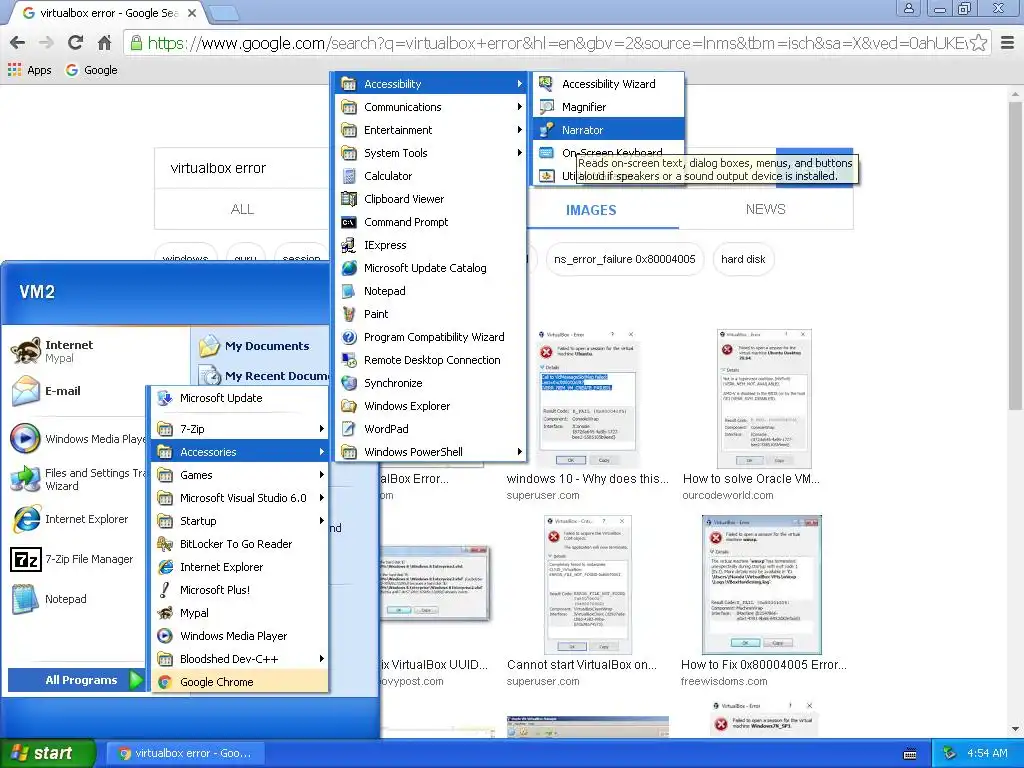Screen dimensions: 1024x768
Task: Switch to the ALL search tab
Action: tap(242, 209)
